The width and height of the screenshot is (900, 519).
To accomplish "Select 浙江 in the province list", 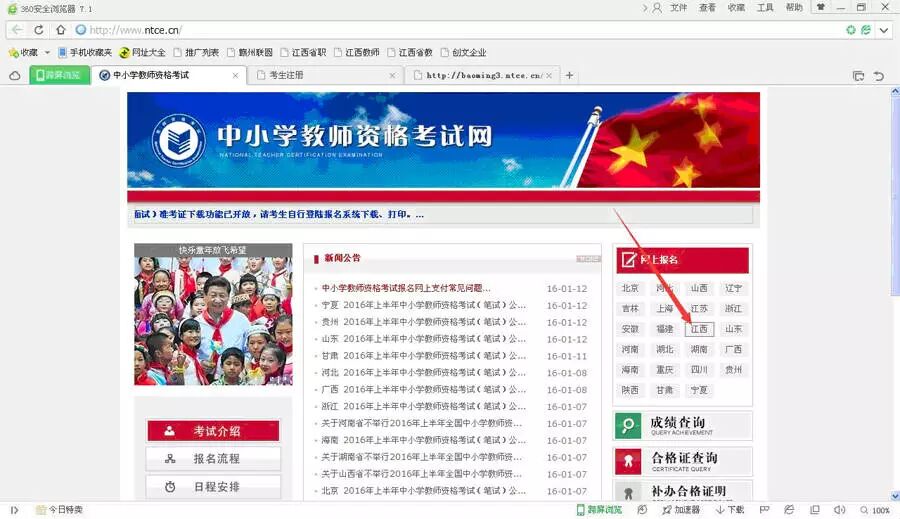I will click(734, 309).
